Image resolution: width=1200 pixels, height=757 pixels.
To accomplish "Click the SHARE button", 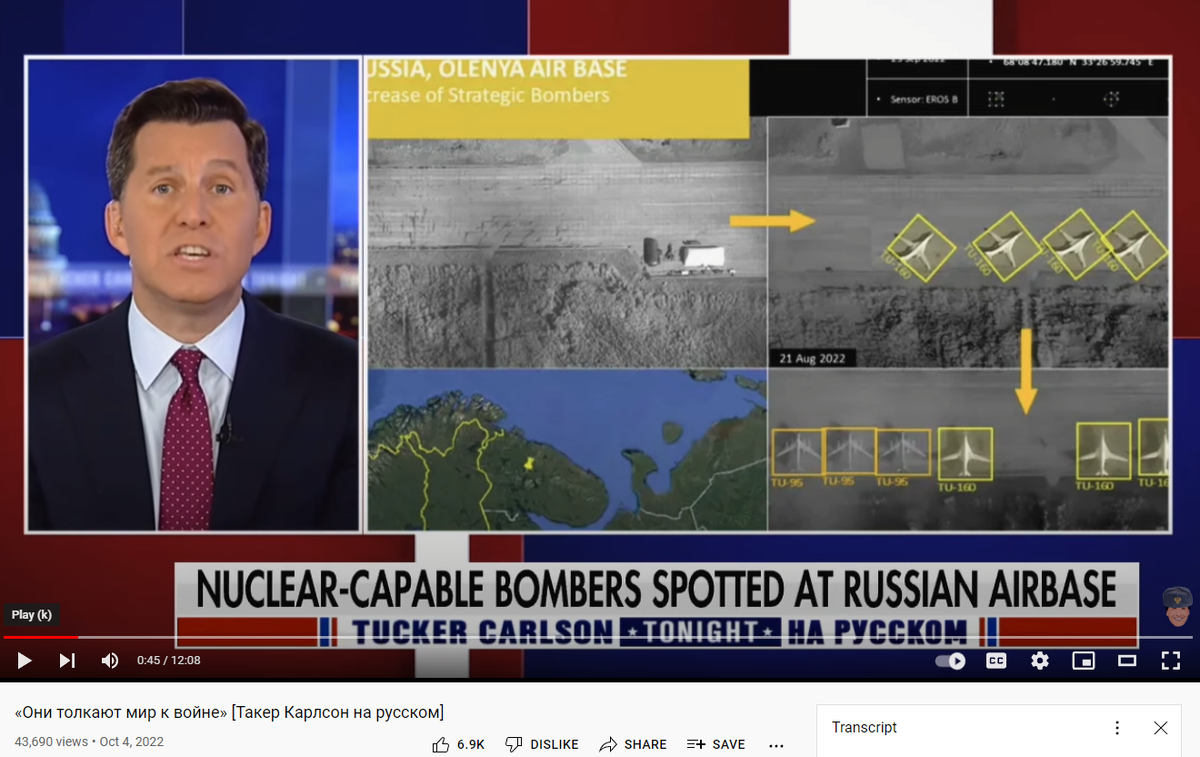I will click(x=633, y=744).
